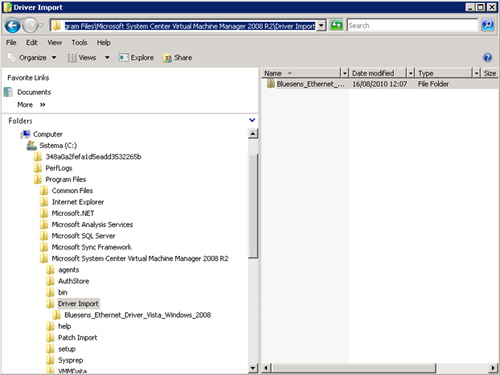Select the setup folder
500x375 pixels.
tap(67, 349)
